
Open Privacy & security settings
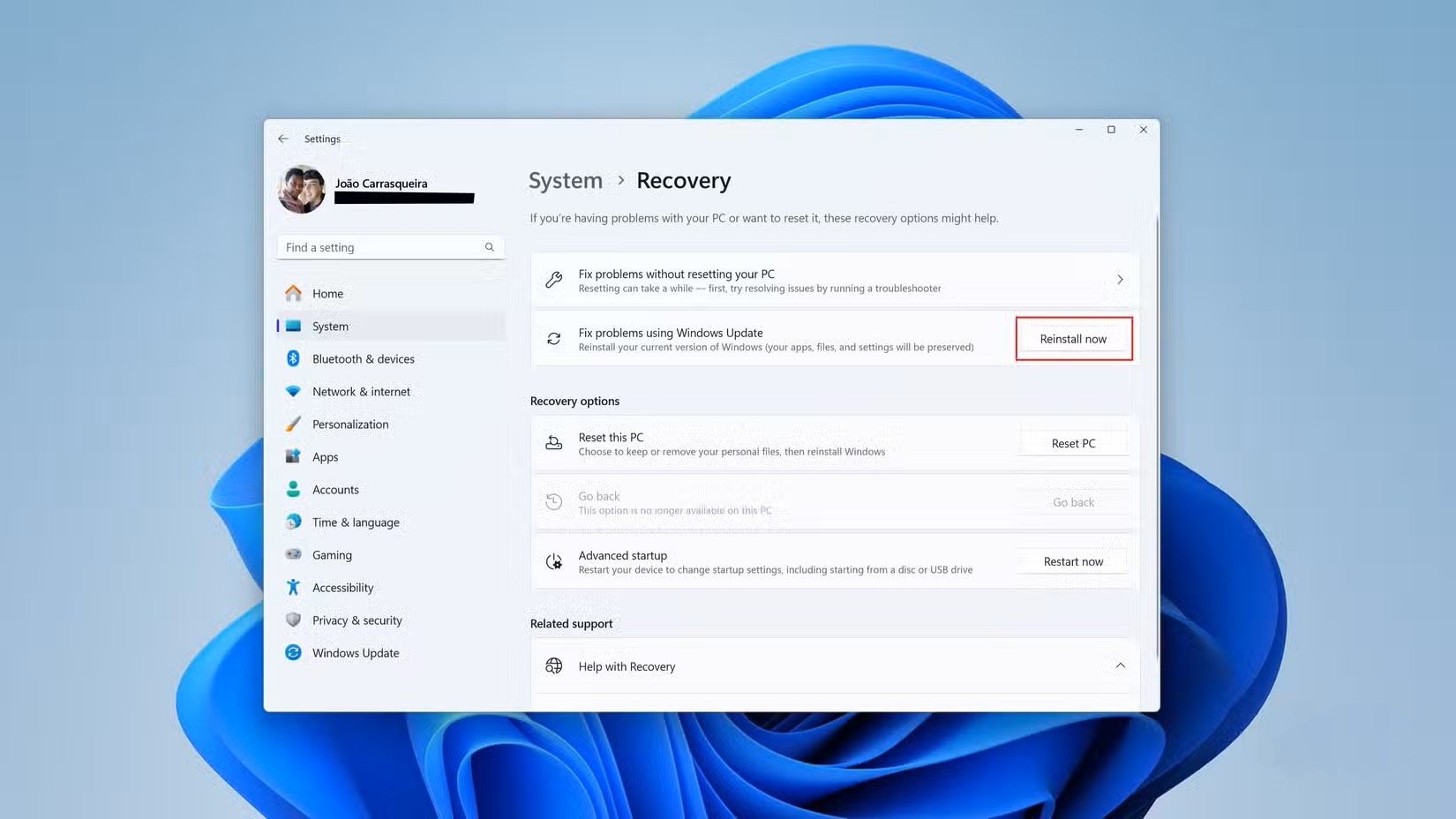pyautogui.click(x=356, y=620)
